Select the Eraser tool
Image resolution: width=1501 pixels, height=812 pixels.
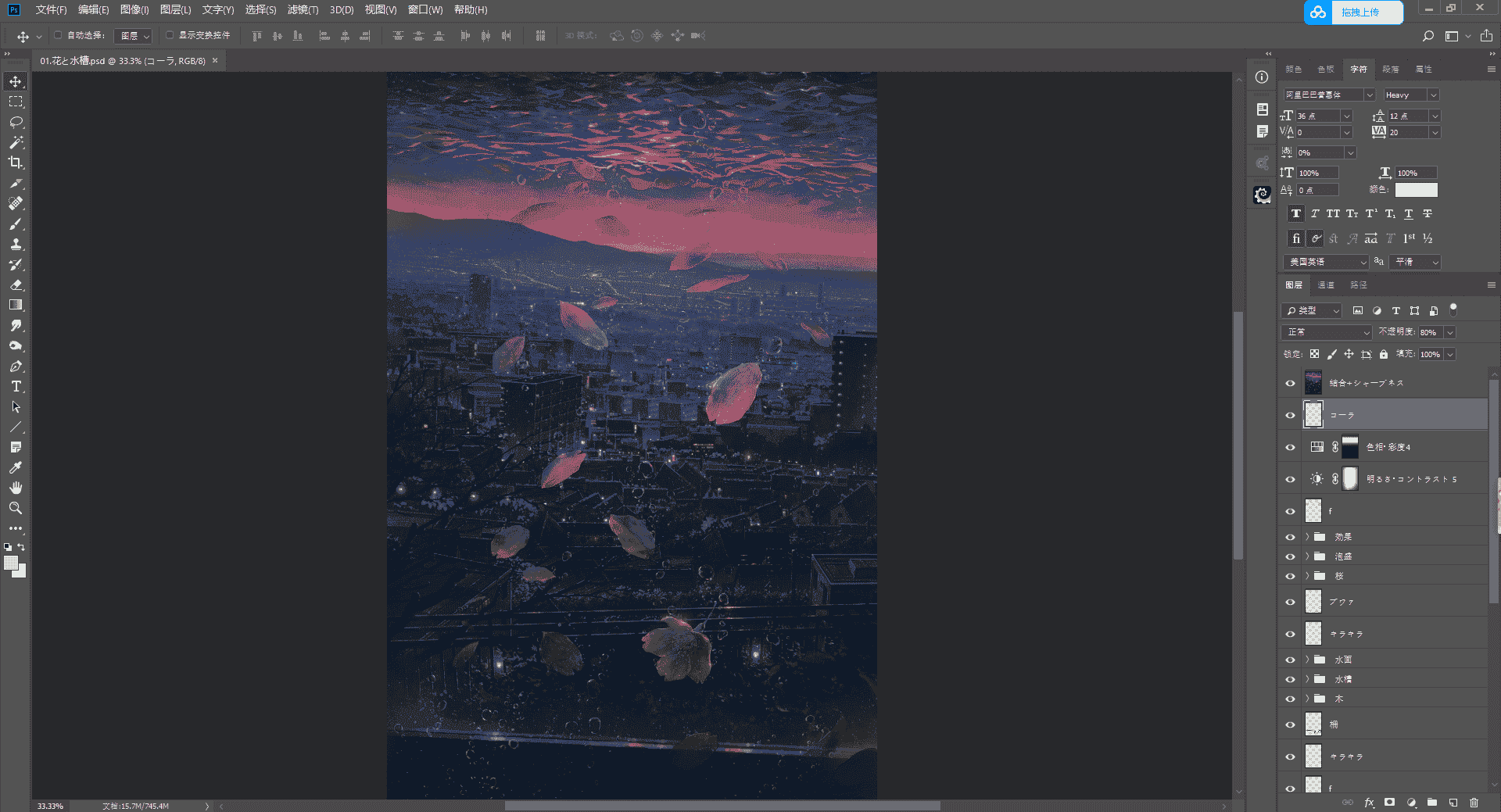coord(16,284)
